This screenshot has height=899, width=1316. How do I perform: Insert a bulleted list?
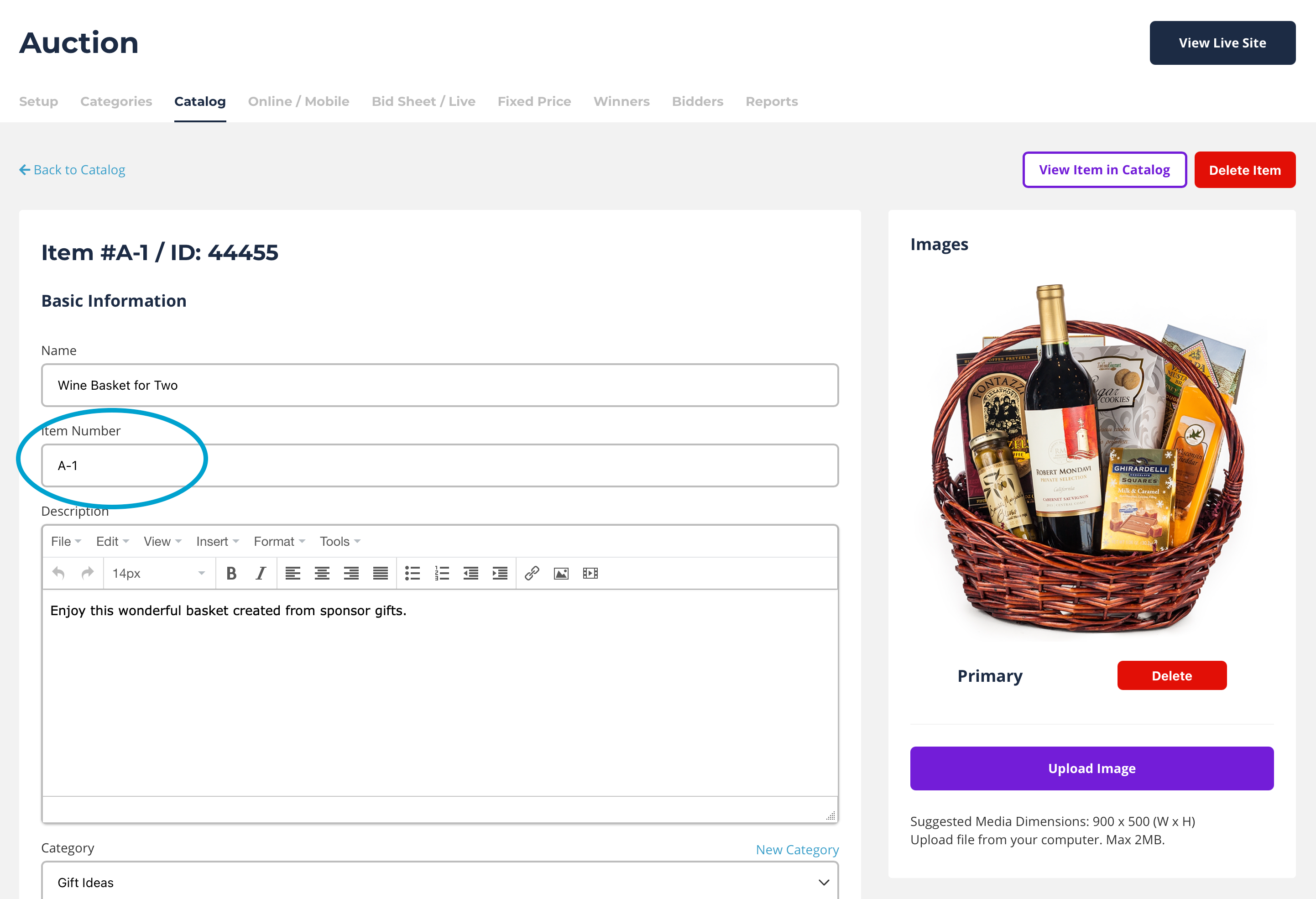pos(412,573)
